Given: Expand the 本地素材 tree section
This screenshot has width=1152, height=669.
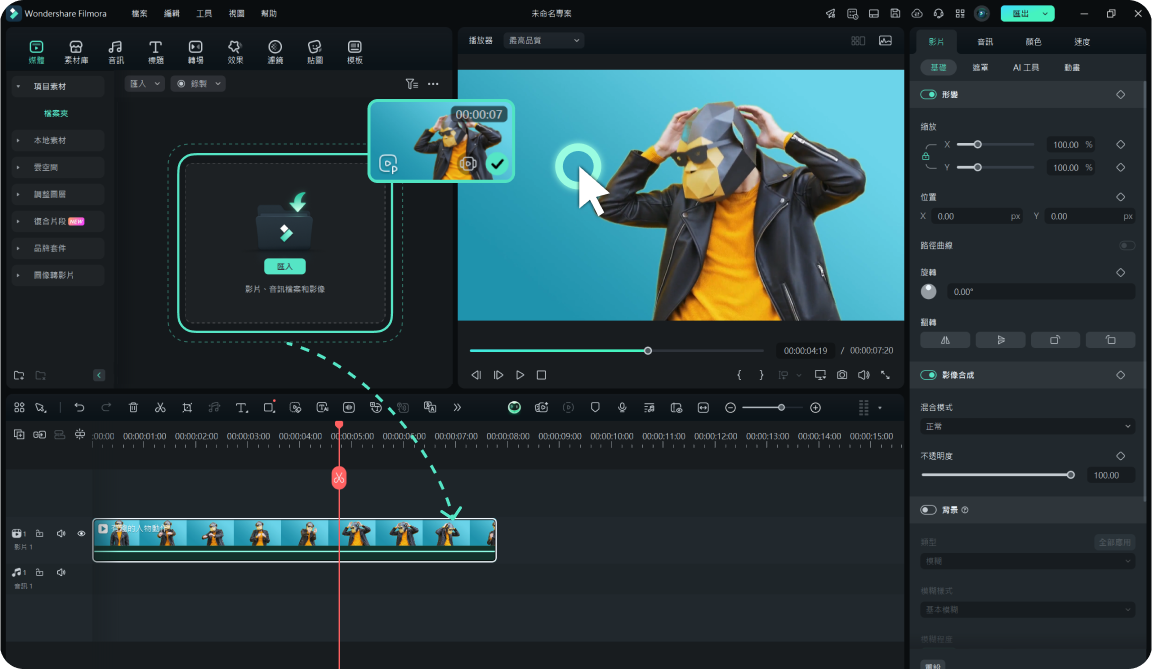Looking at the screenshot, I should click(18, 140).
